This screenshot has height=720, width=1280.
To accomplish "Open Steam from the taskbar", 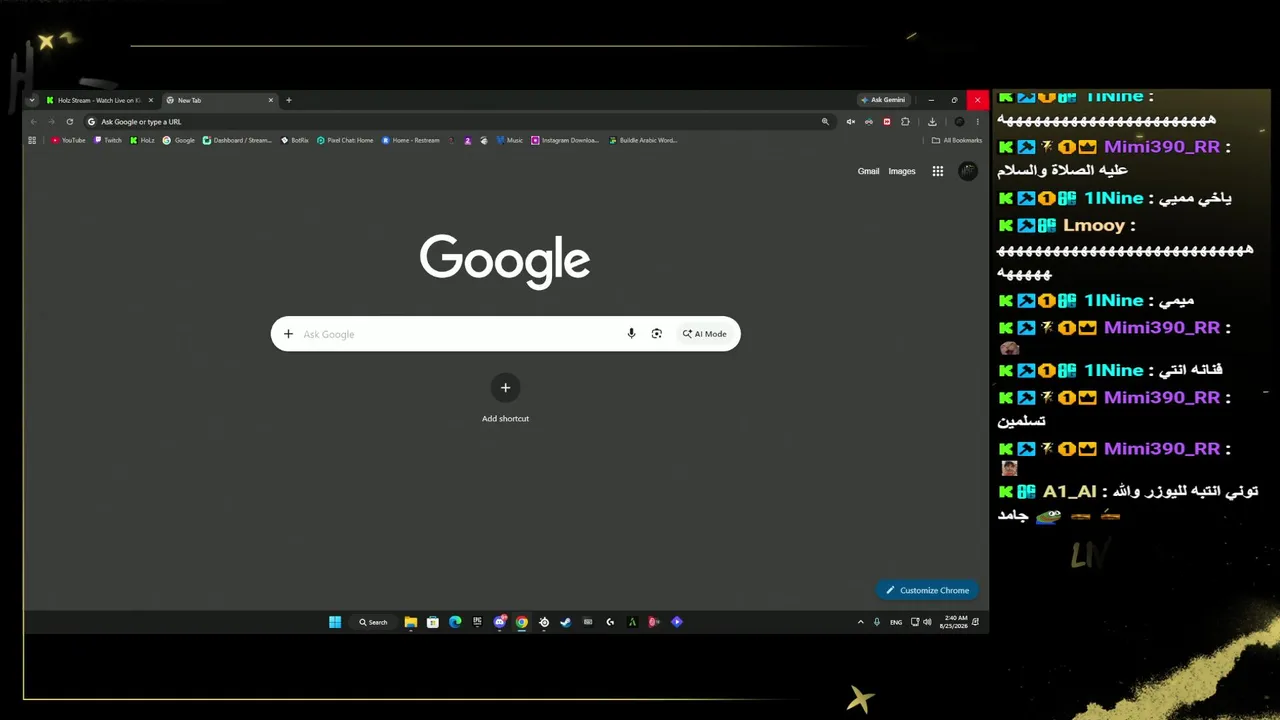I will (x=565, y=622).
